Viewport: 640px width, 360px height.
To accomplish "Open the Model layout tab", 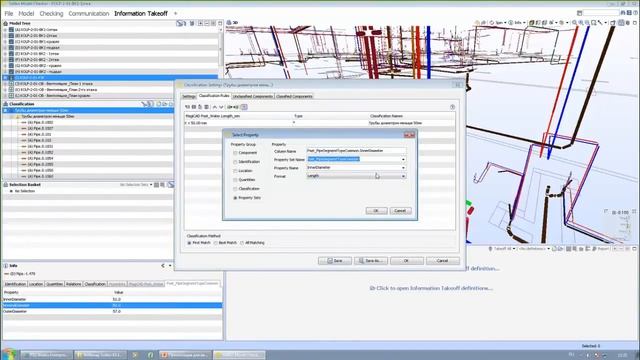I will point(26,13).
